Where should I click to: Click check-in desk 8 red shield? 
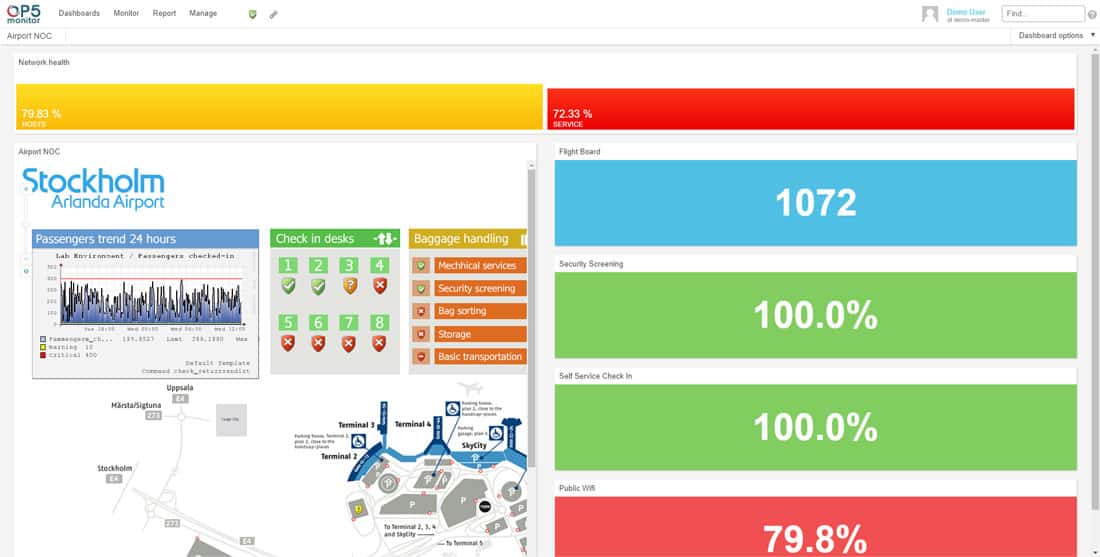pyautogui.click(x=380, y=344)
